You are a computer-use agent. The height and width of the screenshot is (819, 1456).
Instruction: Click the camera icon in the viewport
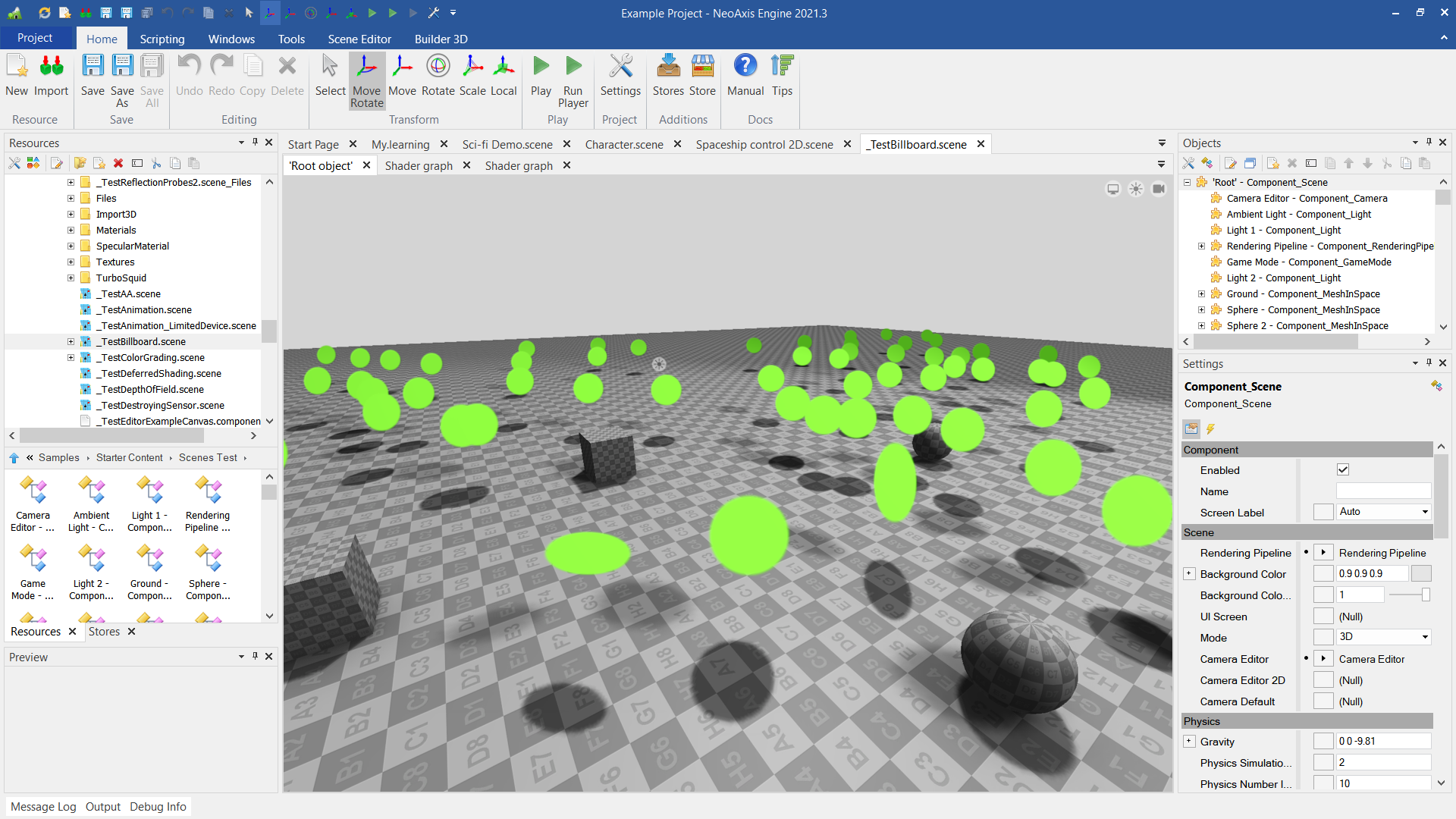pos(1159,189)
